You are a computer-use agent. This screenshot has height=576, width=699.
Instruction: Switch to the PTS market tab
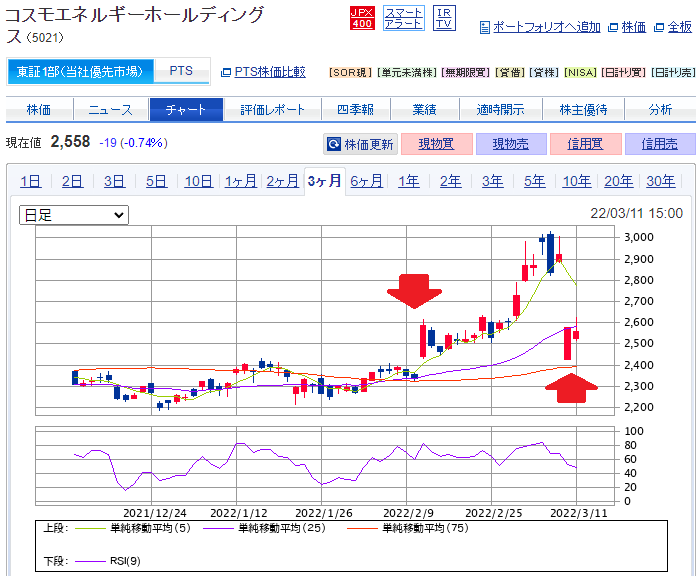(x=181, y=71)
